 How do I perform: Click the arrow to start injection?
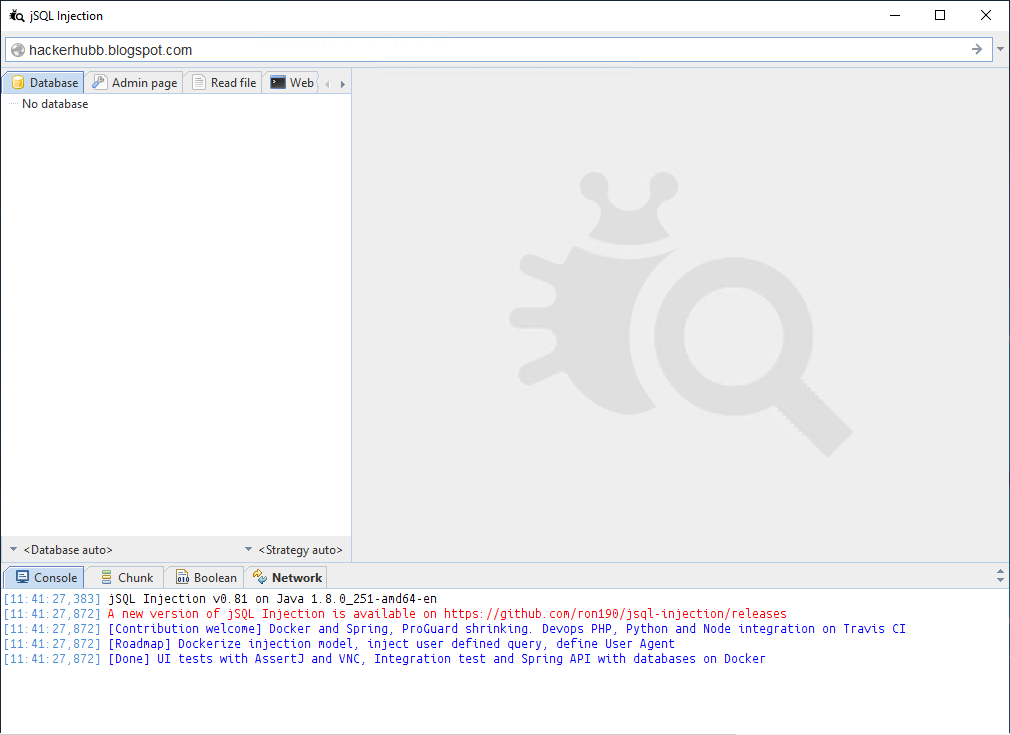pyautogui.click(x=977, y=50)
